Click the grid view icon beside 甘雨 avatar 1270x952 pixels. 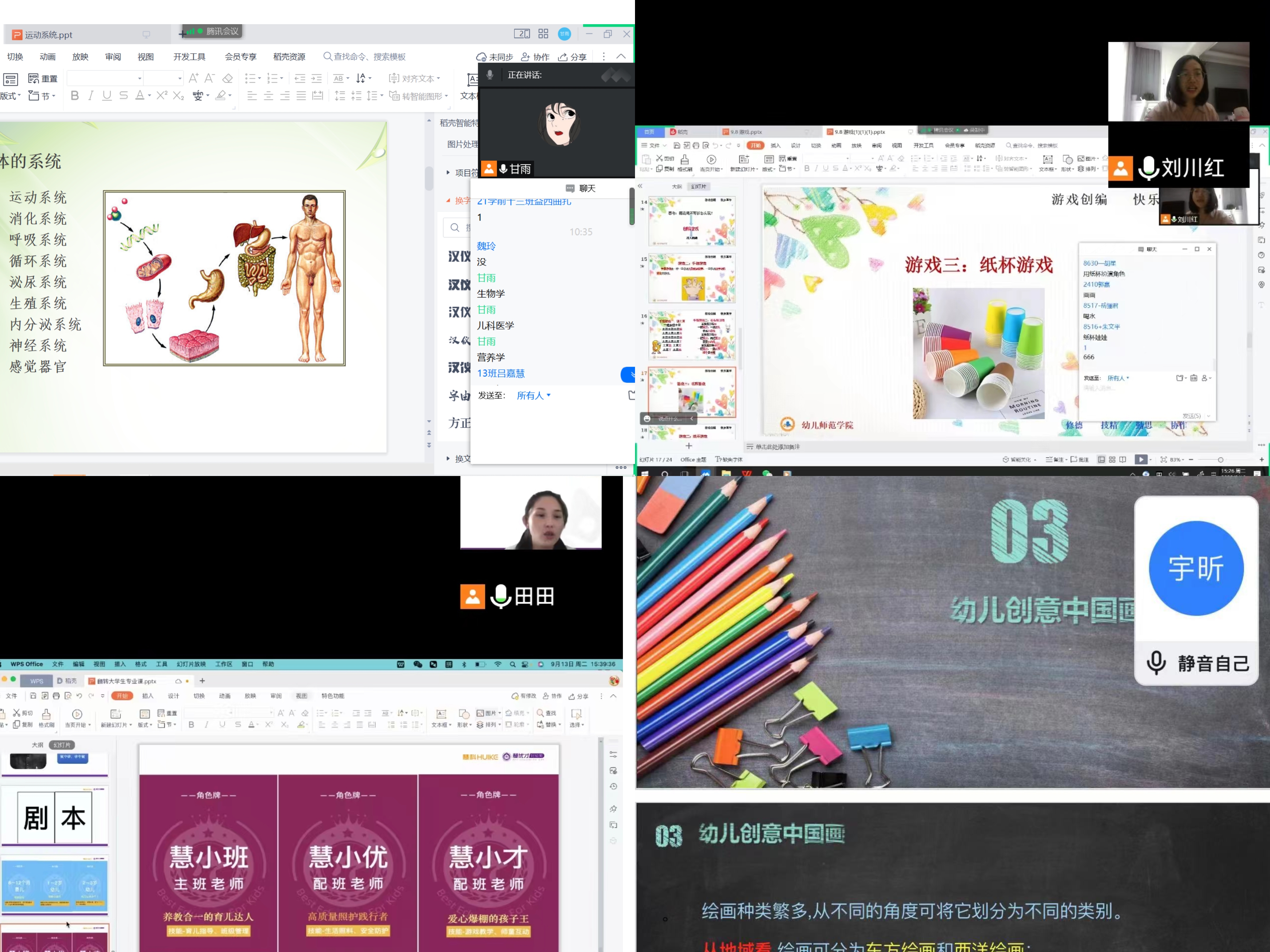[543, 34]
